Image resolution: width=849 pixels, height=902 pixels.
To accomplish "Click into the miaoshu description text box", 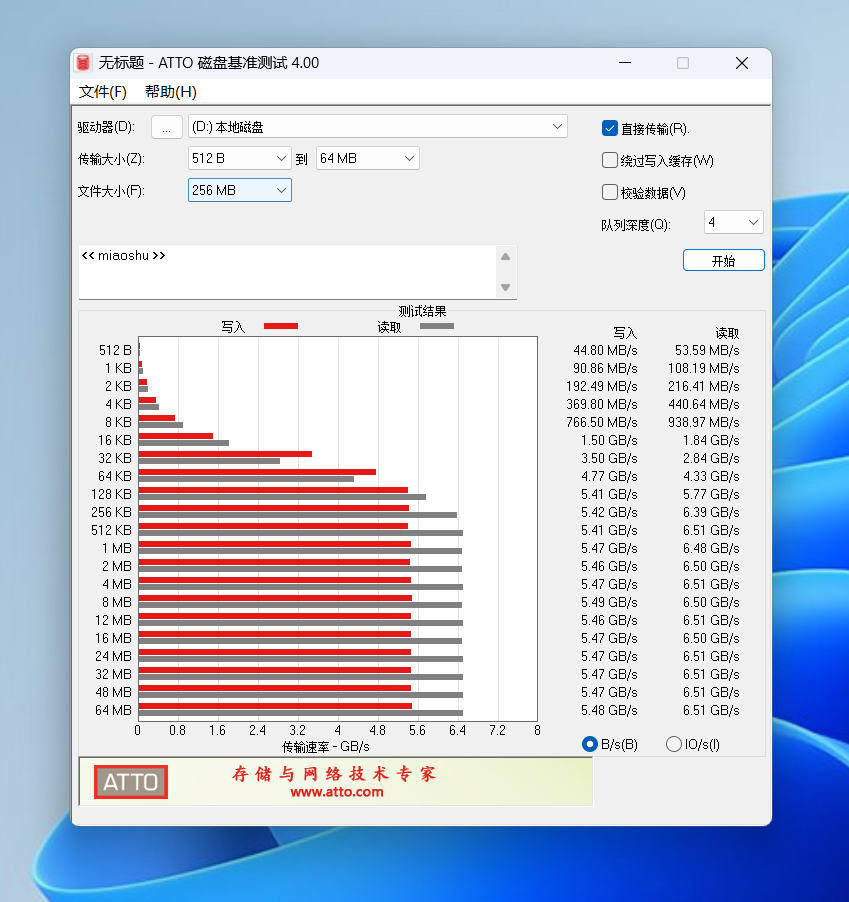I will [x=286, y=272].
